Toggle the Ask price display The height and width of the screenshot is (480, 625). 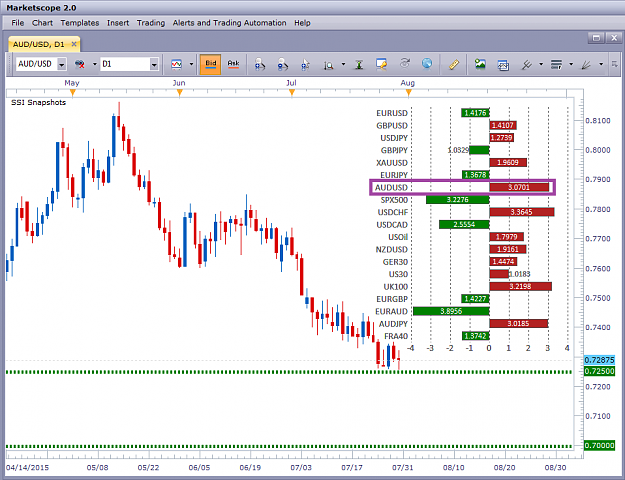(233, 64)
